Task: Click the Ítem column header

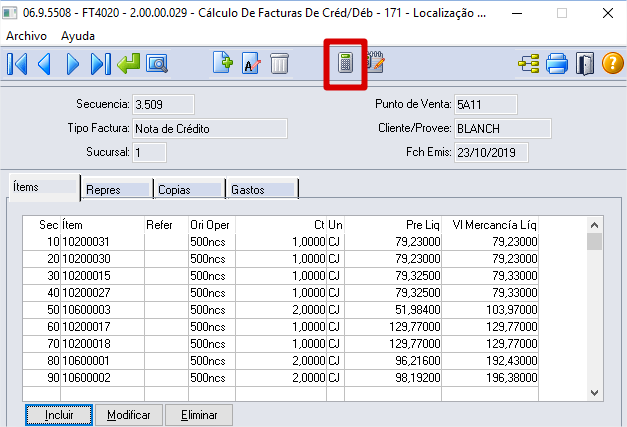Action: pos(102,225)
